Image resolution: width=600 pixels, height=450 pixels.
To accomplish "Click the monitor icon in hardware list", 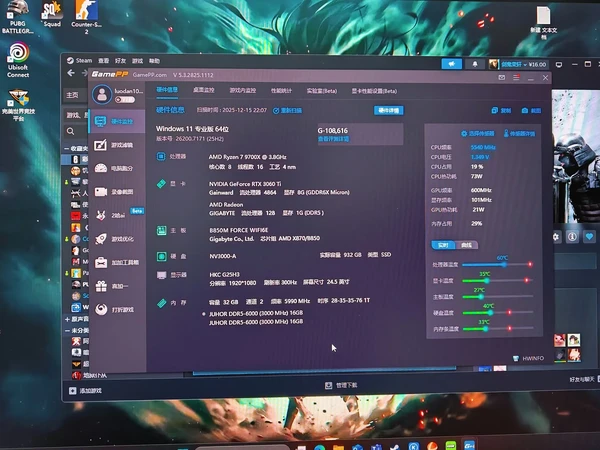I will coord(161,275).
